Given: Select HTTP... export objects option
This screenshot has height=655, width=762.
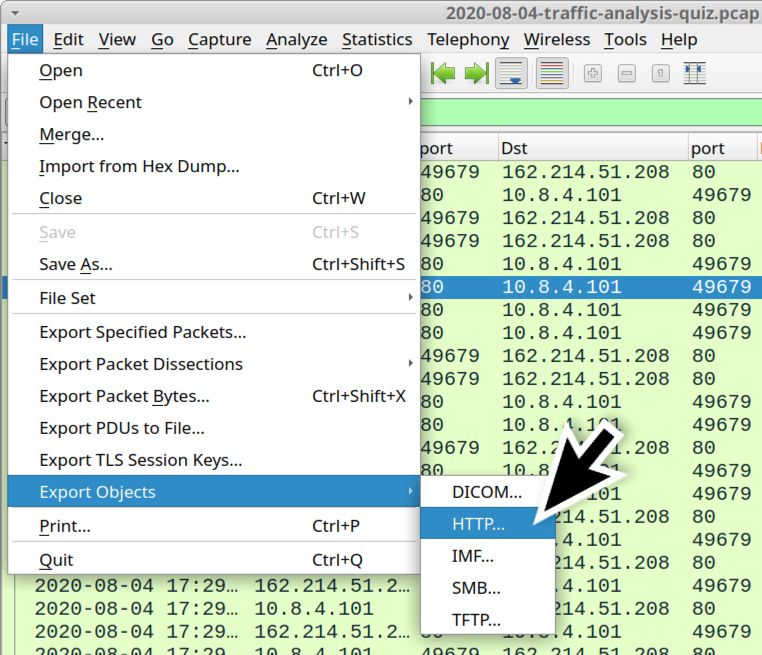Looking at the screenshot, I should click(x=487, y=524).
